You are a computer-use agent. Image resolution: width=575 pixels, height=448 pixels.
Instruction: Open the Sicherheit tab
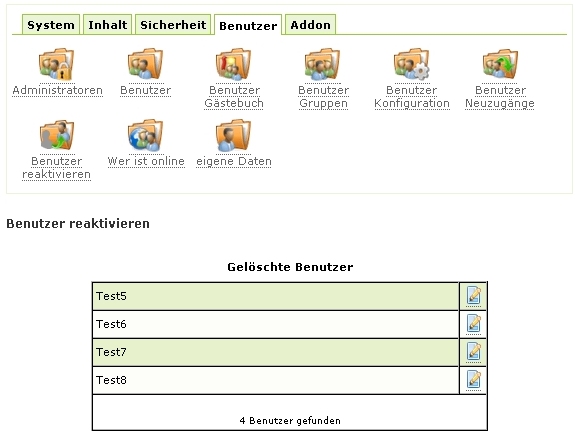click(x=173, y=25)
